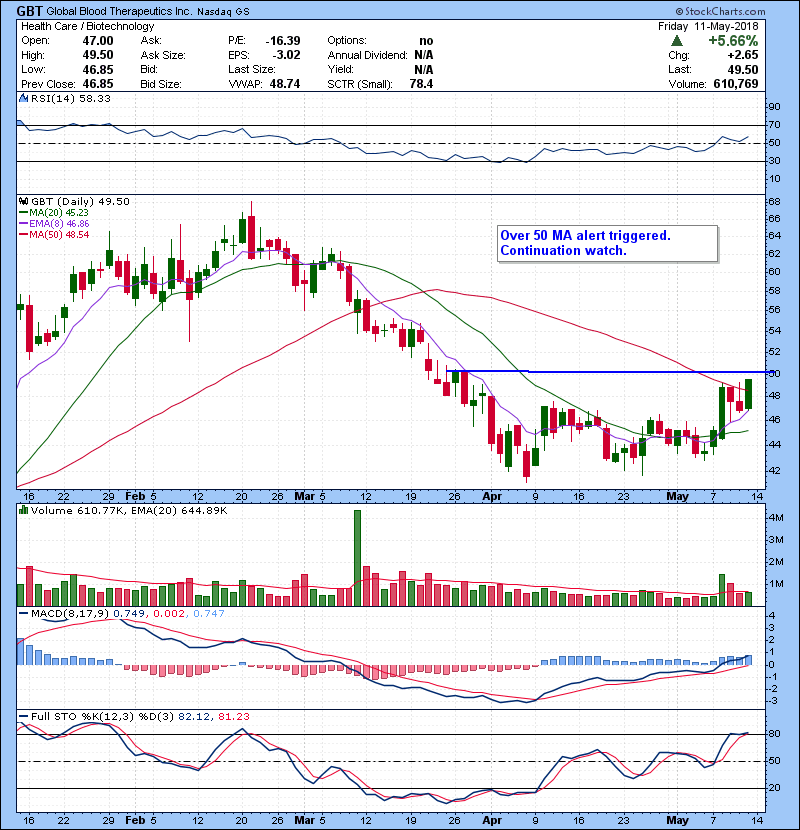The width and height of the screenshot is (800, 830).
Task: Click the 'Feb' label on the bottom date axis
Action: [x=135, y=820]
